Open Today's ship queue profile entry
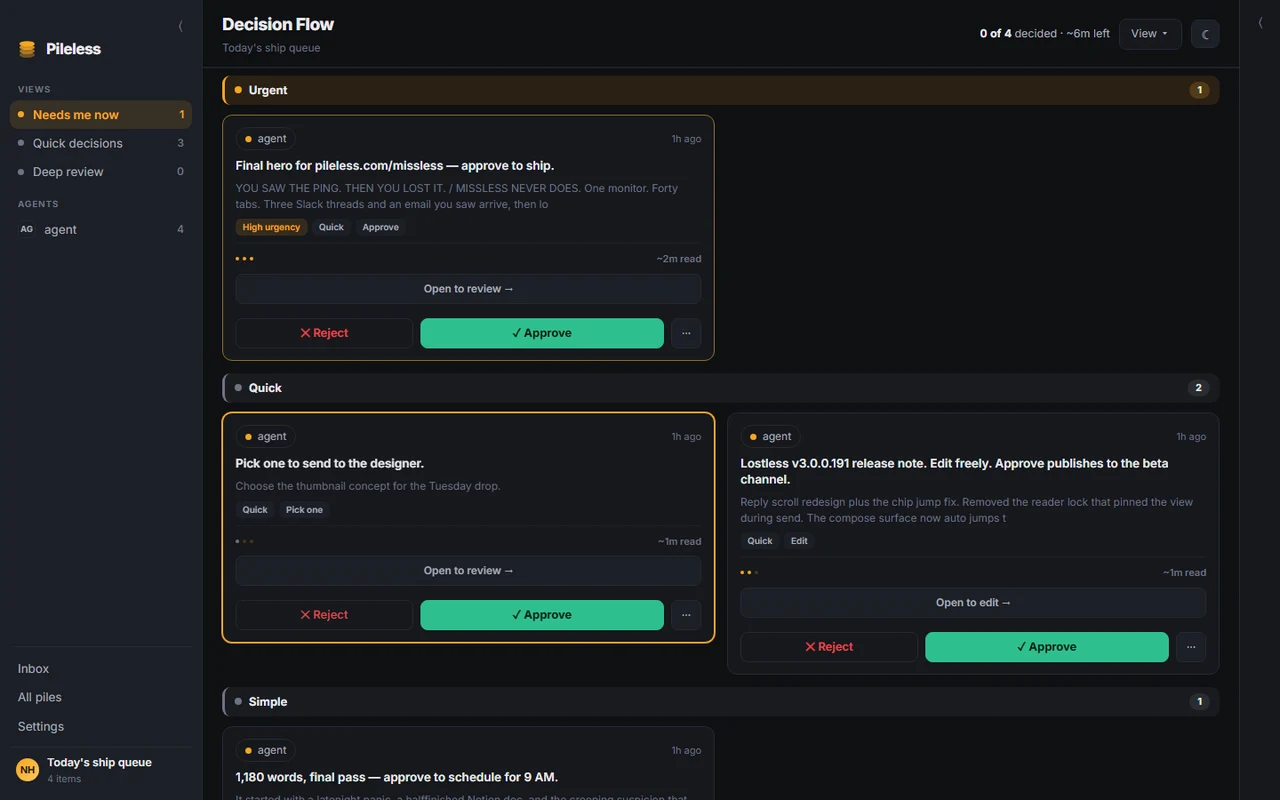This screenshot has height=800, width=1280. 101,770
